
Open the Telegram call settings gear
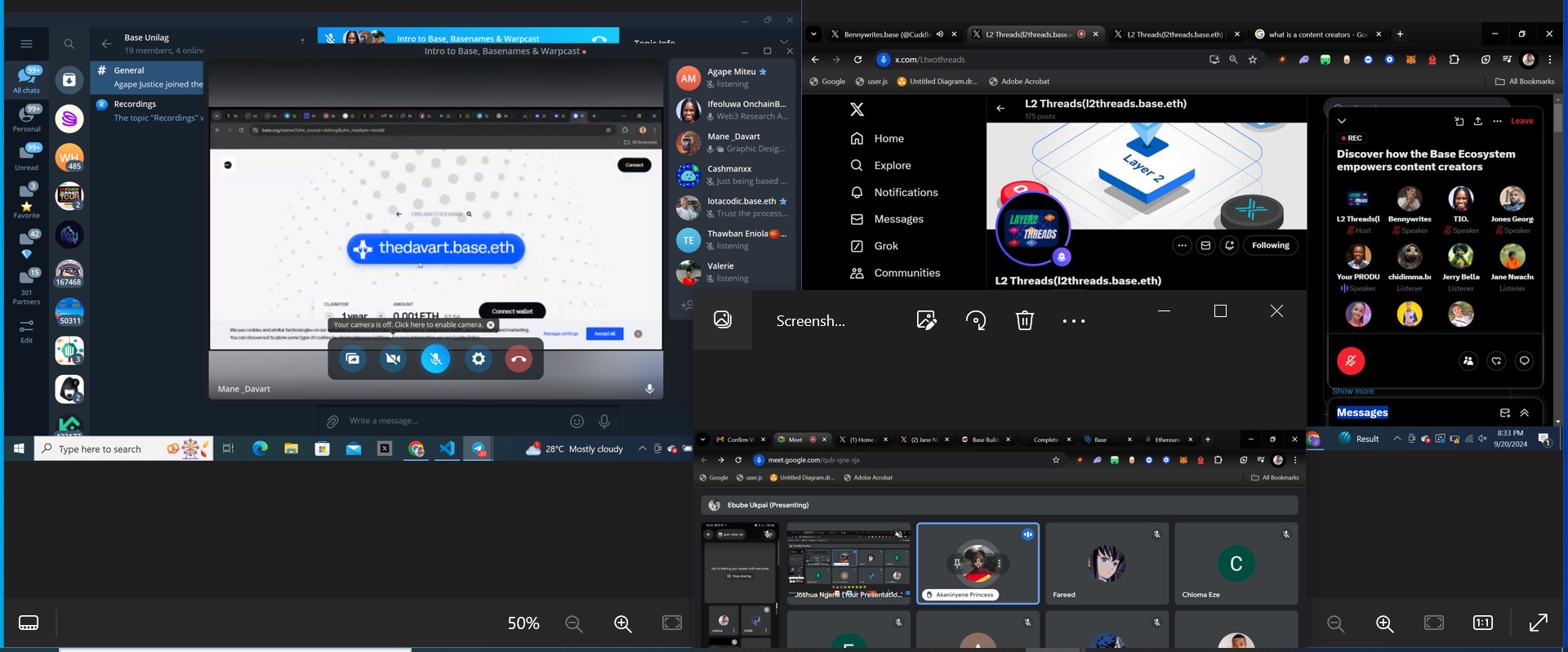(479, 359)
